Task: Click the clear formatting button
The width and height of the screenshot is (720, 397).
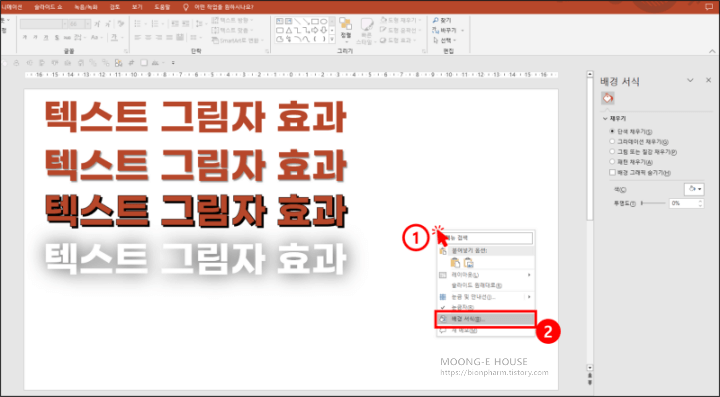Action: coord(121,23)
